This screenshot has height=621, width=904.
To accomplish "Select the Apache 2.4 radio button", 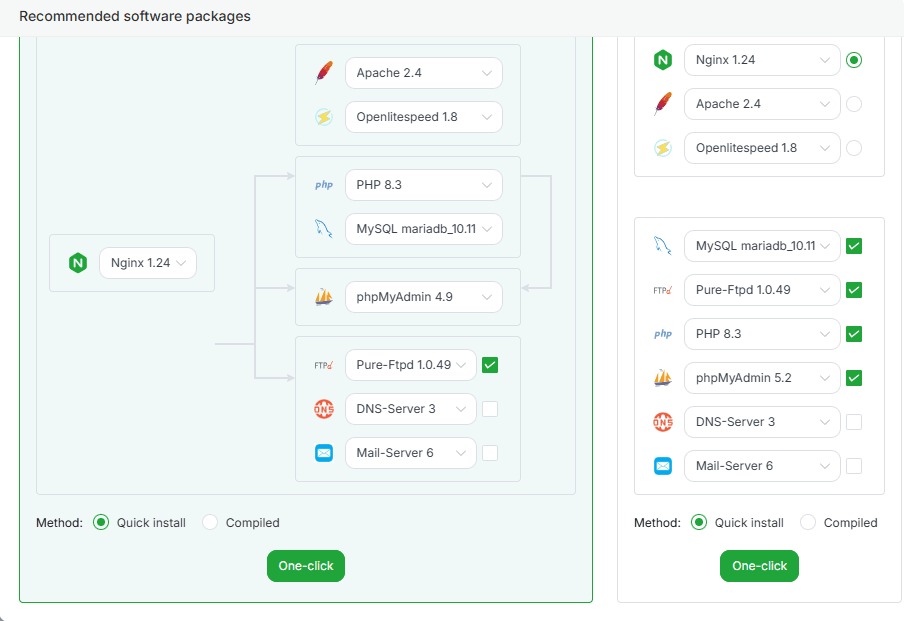I will [853, 104].
